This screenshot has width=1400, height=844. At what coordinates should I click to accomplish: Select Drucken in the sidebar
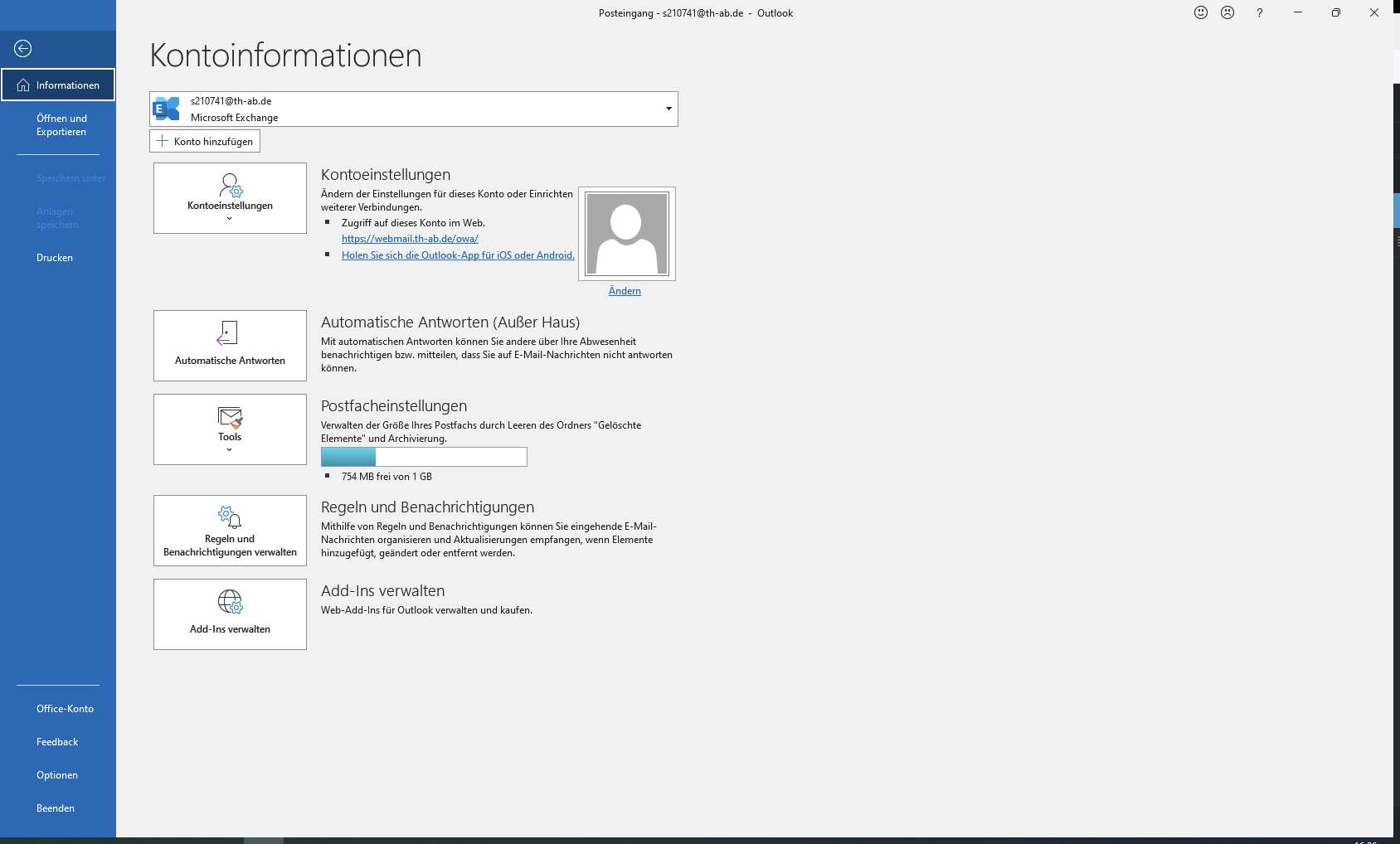coord(55,258)
